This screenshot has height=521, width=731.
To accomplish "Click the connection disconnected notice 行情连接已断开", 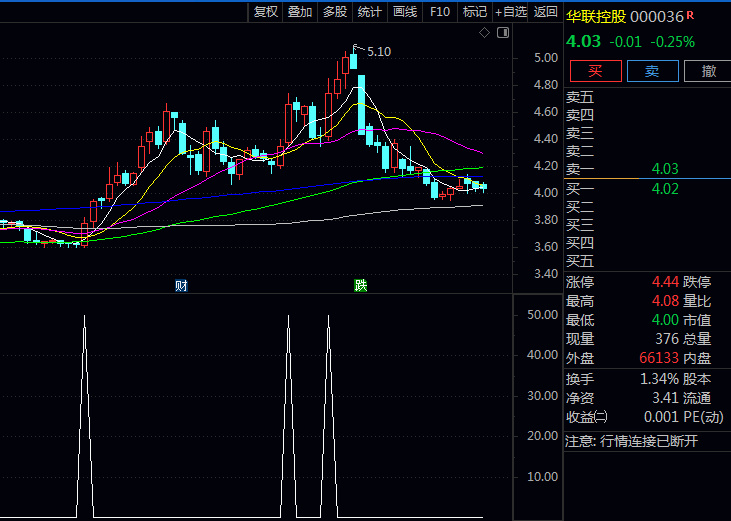I will click(x=649, y=441).
